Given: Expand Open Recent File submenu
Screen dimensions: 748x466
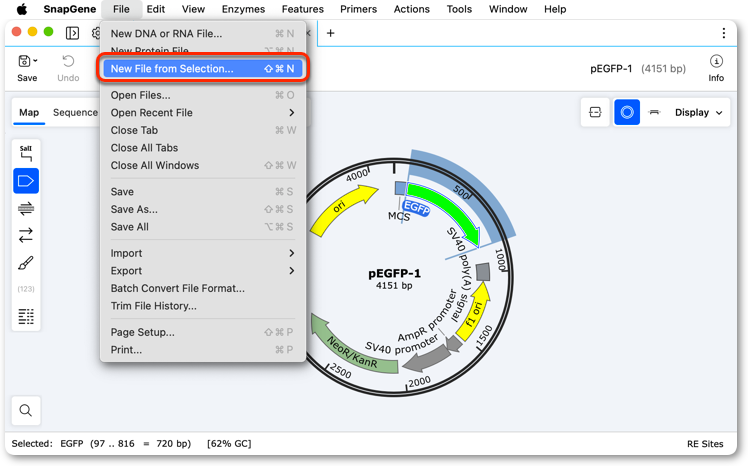Looking at the screenshot, I should click(x=203, y=113).
